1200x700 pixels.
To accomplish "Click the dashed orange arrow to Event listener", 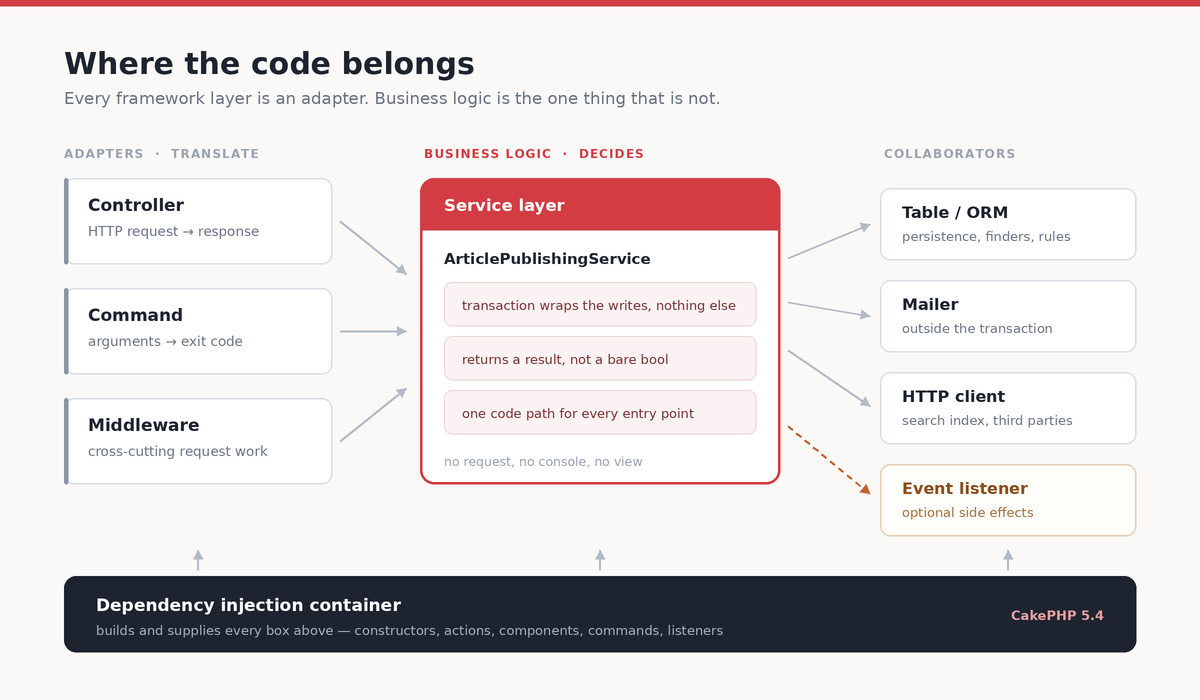I will [829, 460].
